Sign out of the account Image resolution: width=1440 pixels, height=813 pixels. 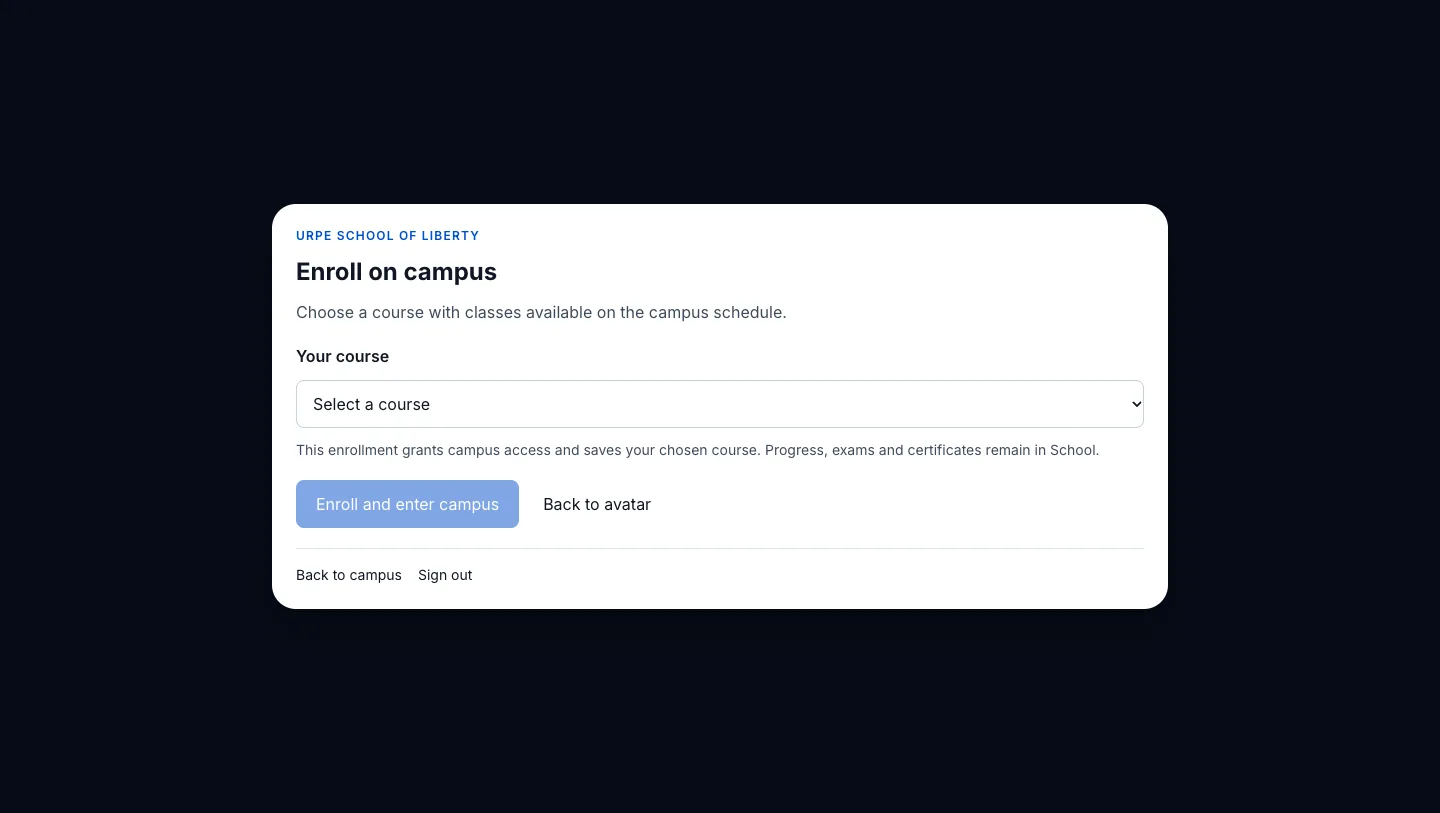445,575
